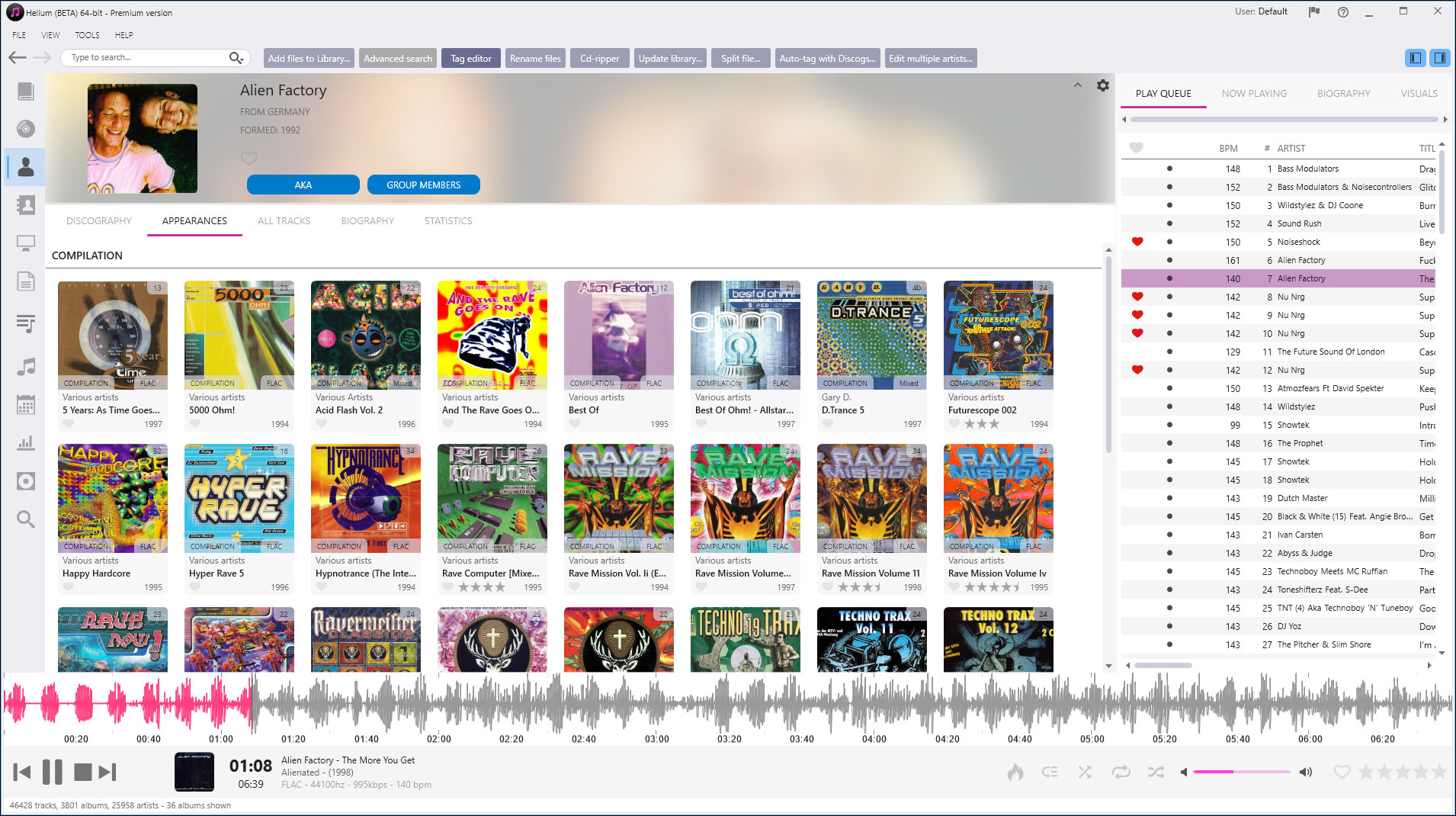Go to the previous track
Viewport: 1456px width, 816px height.
(22, 772)
